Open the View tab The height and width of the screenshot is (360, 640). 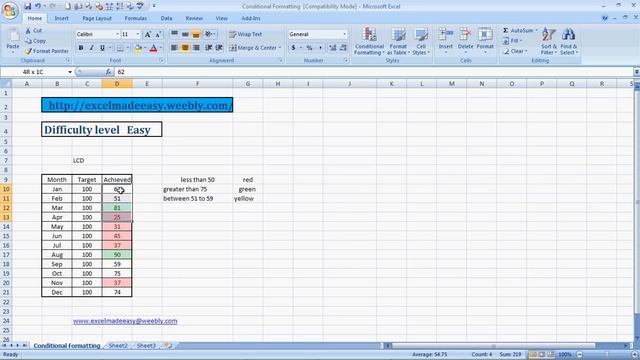point(222,18)
